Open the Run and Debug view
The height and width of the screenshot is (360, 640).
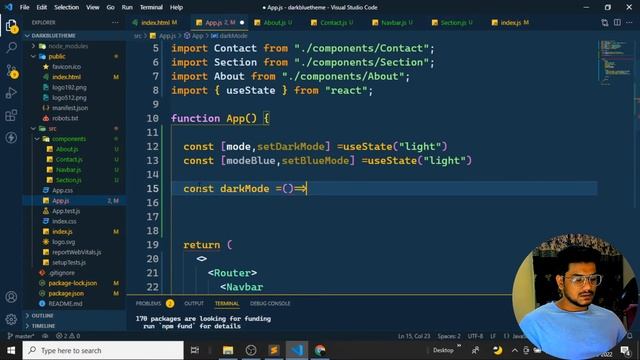11,93
